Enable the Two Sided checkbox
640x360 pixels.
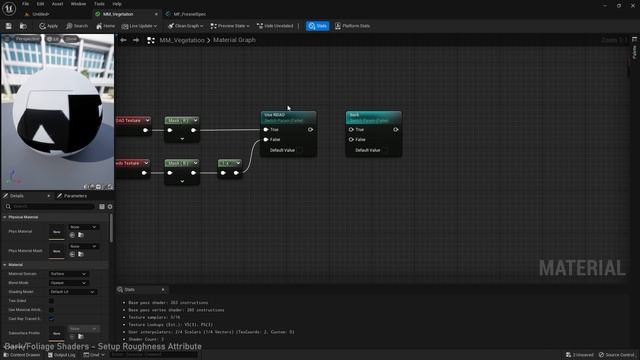pyautogui.click(x=51, y=301)
